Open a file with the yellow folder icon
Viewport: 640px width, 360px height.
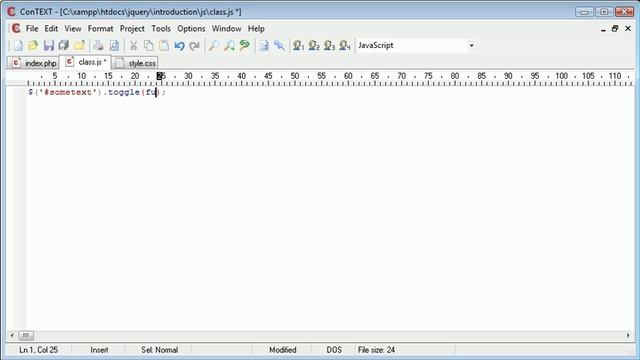[x=33, y=45]
